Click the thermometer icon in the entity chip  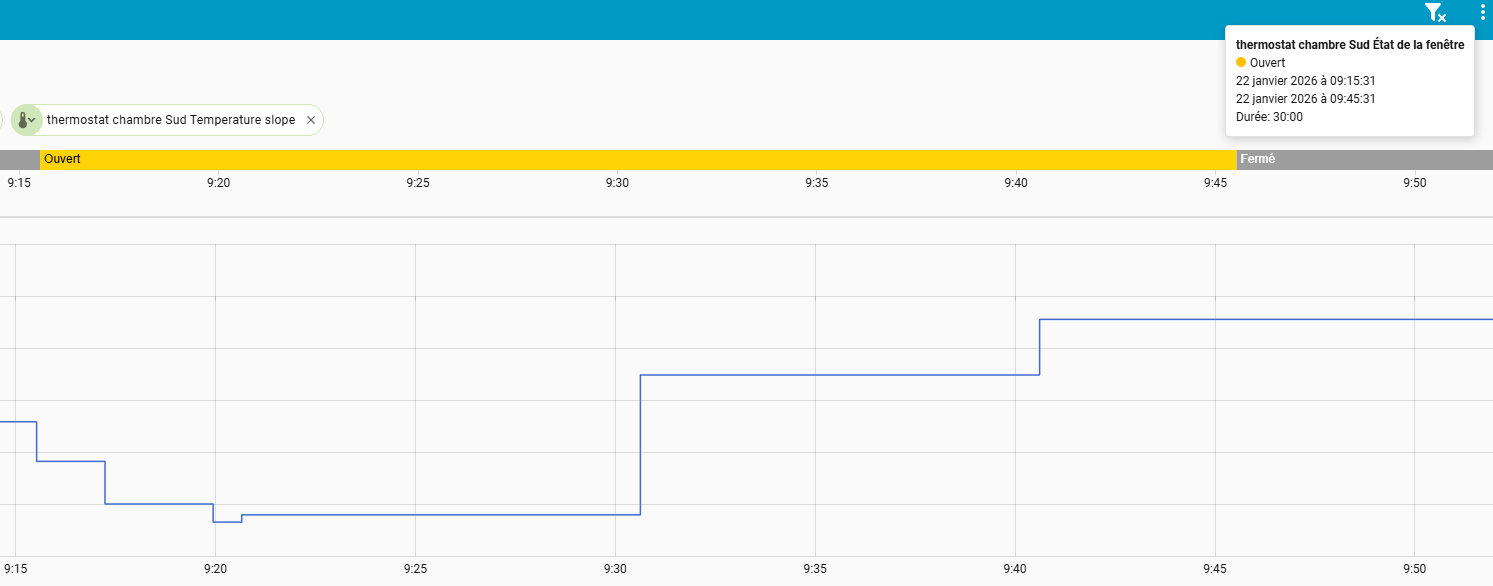25,120
